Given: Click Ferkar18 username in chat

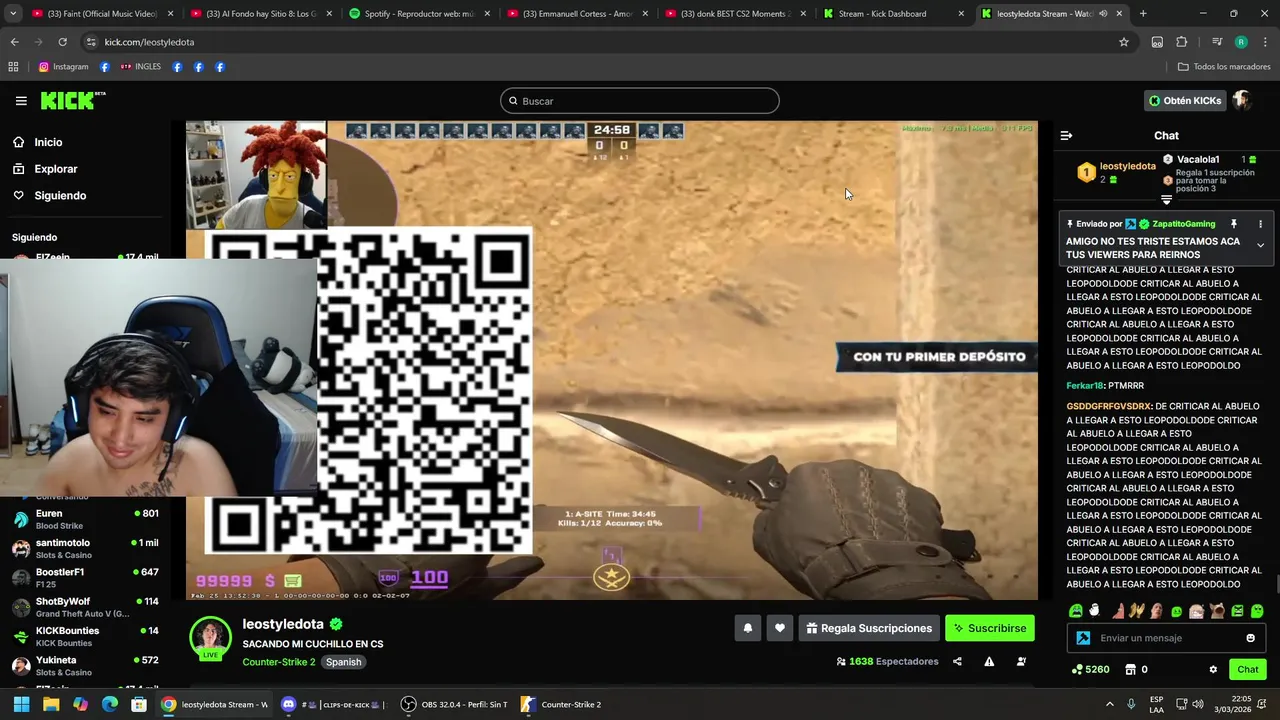Looking at the screenshot, I should pos(1085,386).
